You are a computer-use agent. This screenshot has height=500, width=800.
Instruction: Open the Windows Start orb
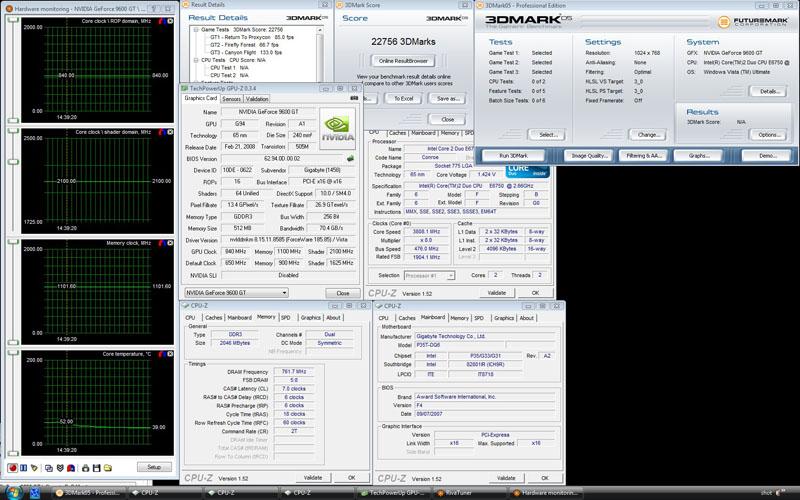click(13, 493)
